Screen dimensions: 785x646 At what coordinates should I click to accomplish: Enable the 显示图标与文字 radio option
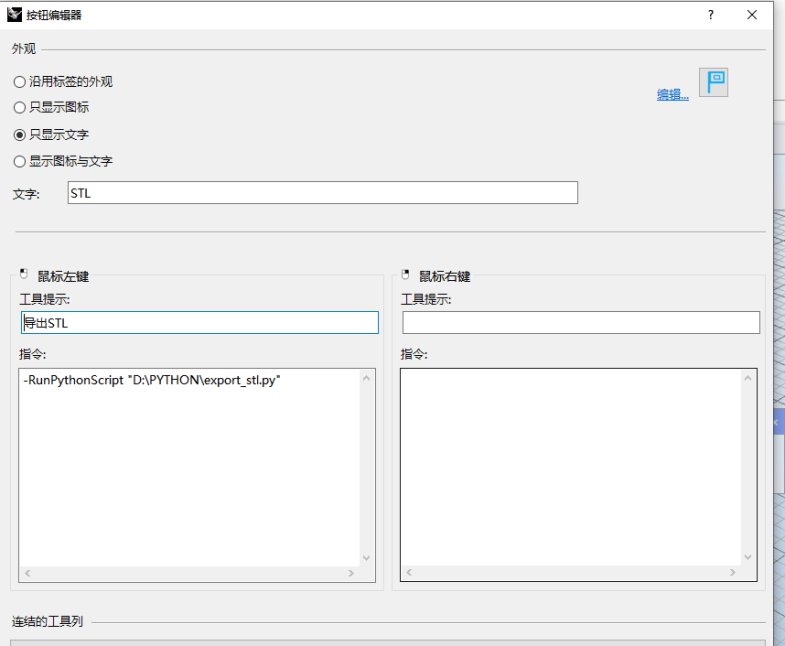[x=20, y=161]
